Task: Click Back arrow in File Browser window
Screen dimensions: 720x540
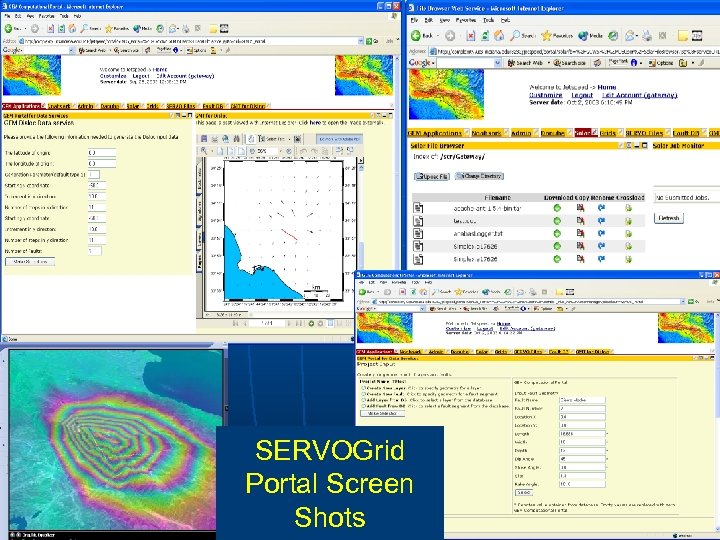Action: 416,35
